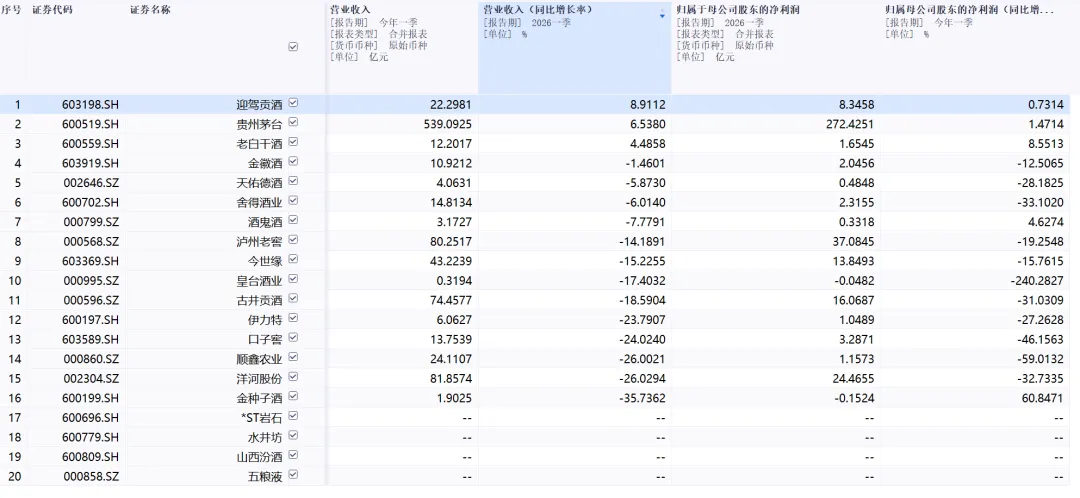This screenshot has width=1080, height=498.
Task: Click the -14.1891 growth rate cell
Action: [x=642, y=241]
